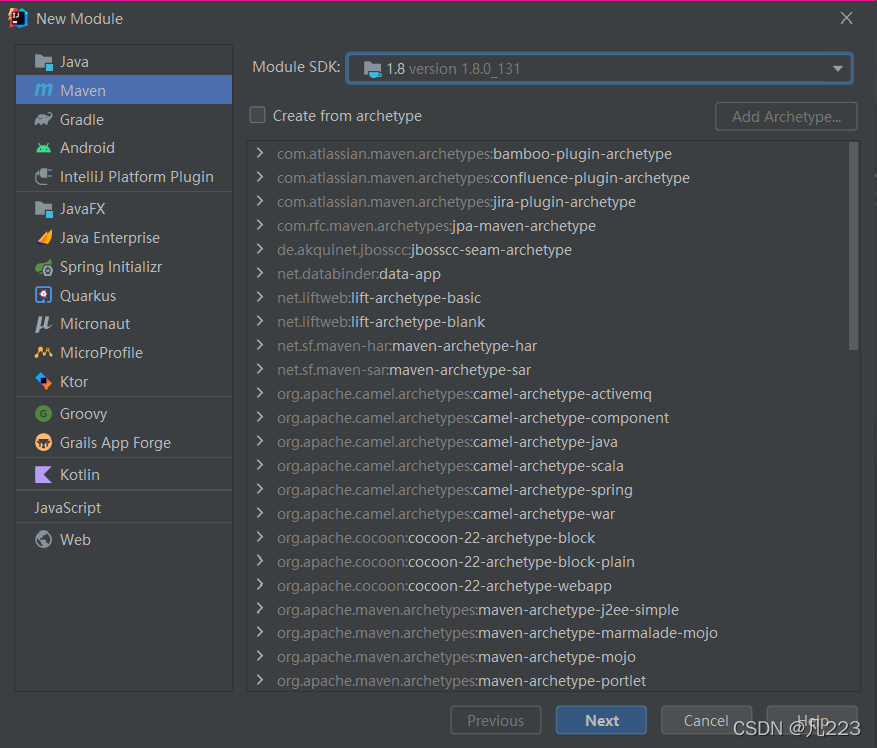Choose the Quarkus icon

click(x=44, y=295)
